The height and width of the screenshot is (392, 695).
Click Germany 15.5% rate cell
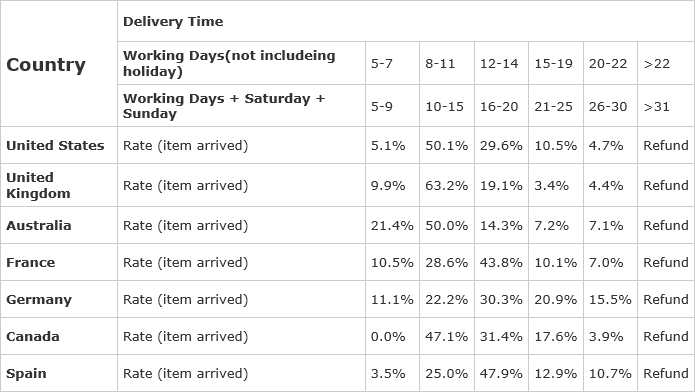pyautogui.click(x=610, y=299)
